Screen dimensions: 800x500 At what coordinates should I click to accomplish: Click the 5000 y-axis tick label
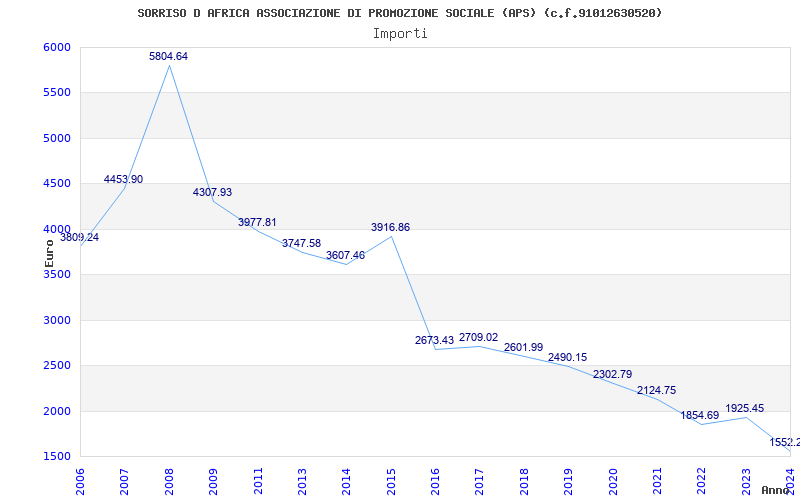click(x=56, y=138)
